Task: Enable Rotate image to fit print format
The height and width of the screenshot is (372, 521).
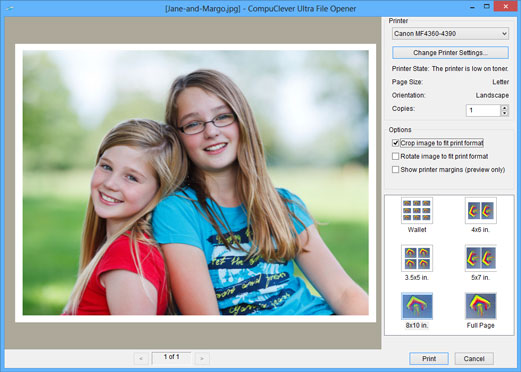Action: (x=396, y=156)
